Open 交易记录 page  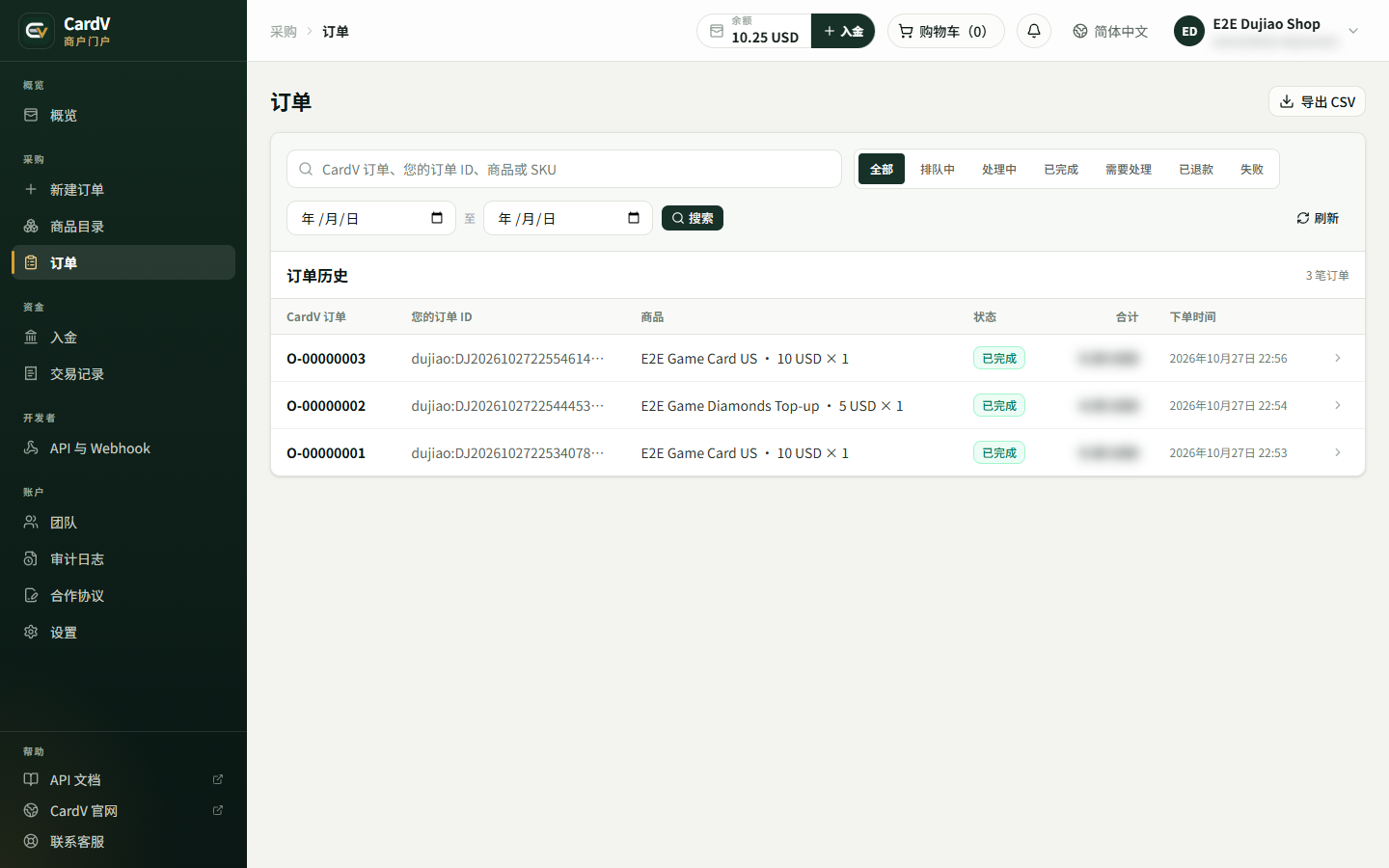coord(123,373)
